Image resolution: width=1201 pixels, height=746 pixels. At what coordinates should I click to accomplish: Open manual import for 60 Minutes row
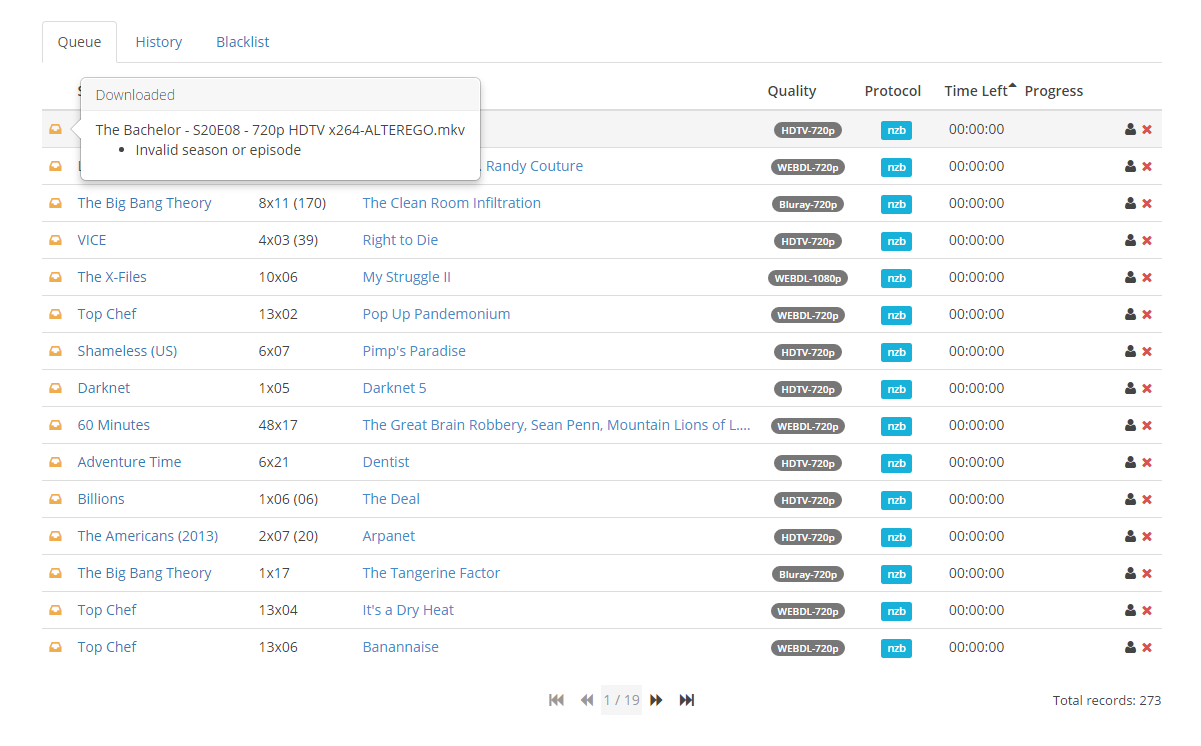pos(1130,426)
